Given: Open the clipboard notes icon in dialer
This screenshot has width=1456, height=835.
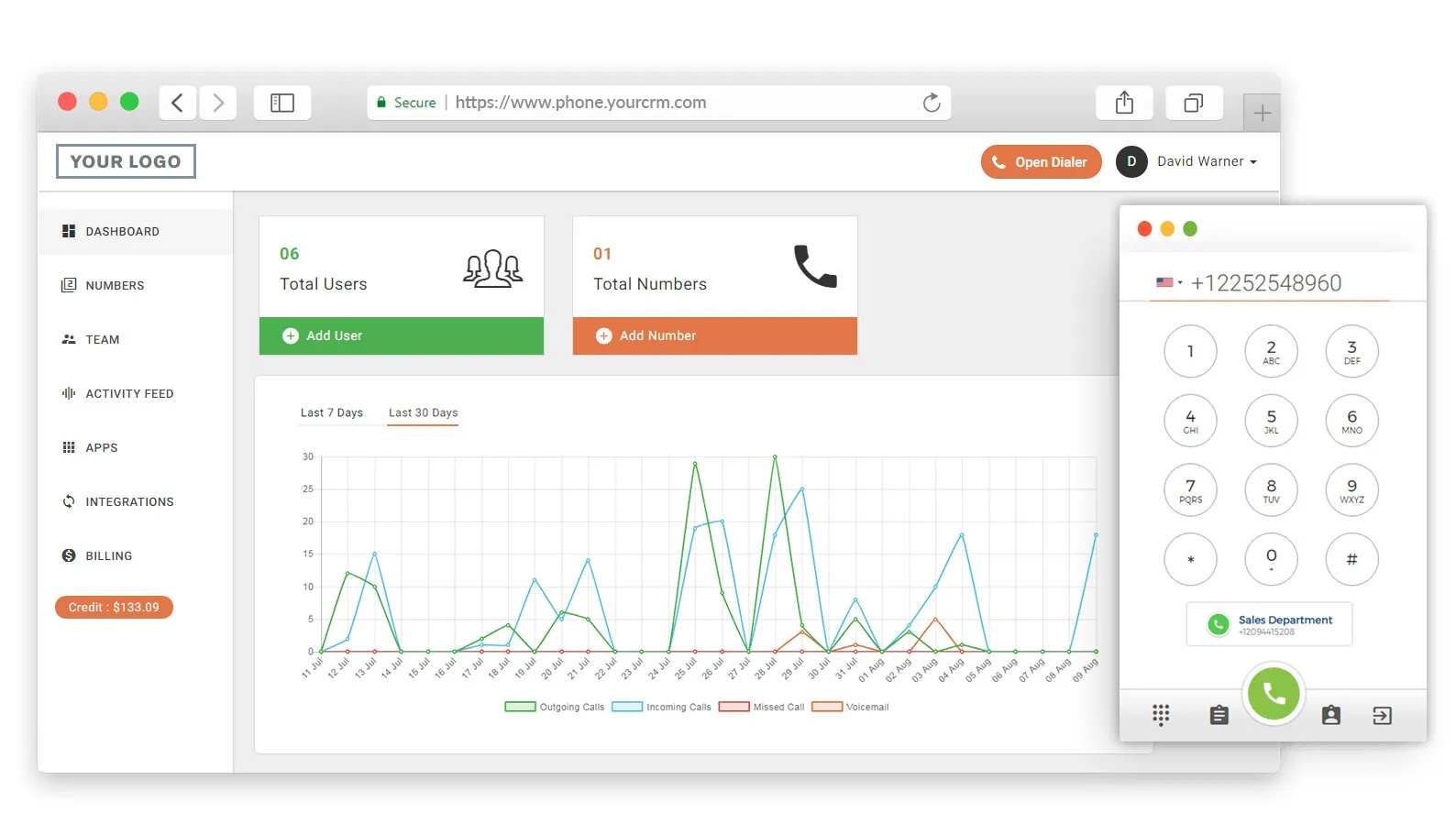Looking at the screenshot, I should (x=1219, y=715).
